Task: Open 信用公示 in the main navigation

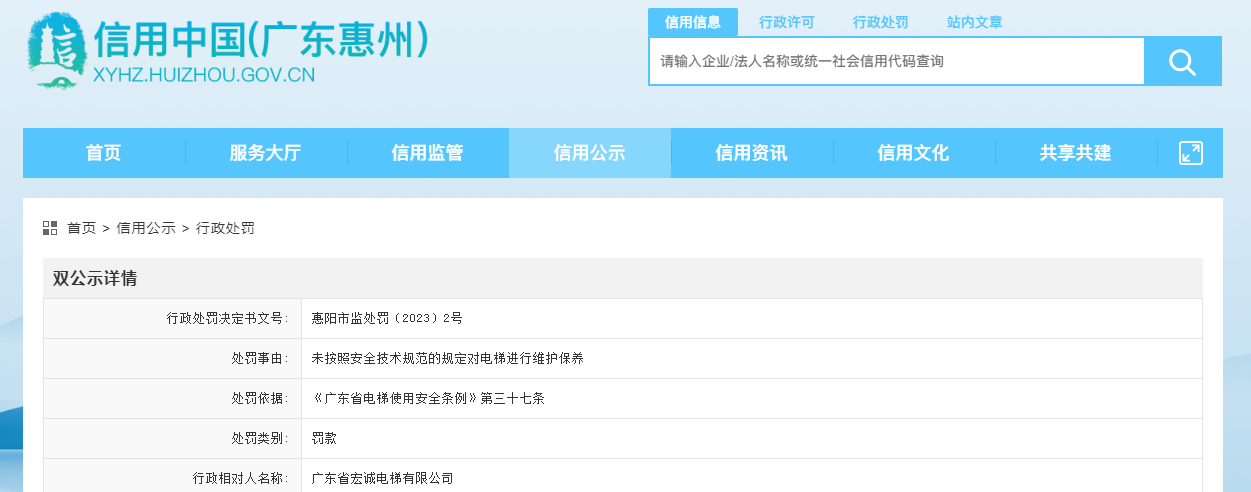Action: tap(590, 153)
